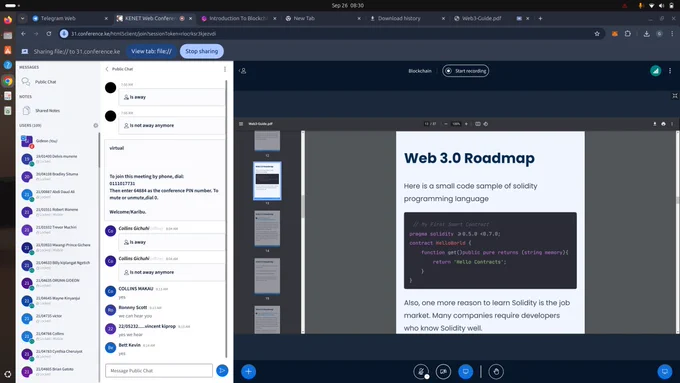Raise hand using the hand icon
680x383 pixels.
[496, 372]
